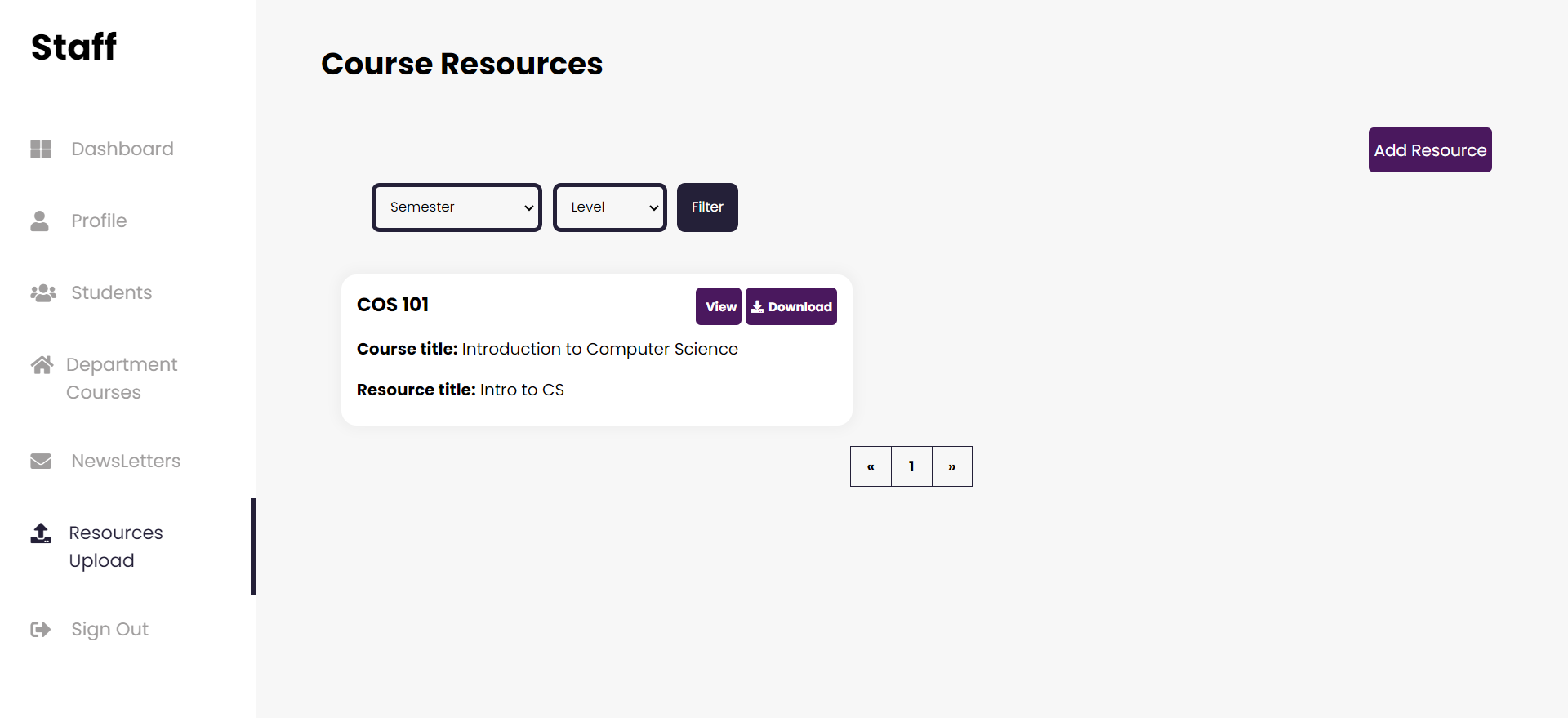Expand the Level combo box chevron
This screenshot has height=718, width=1568.
tap(655, 207)
